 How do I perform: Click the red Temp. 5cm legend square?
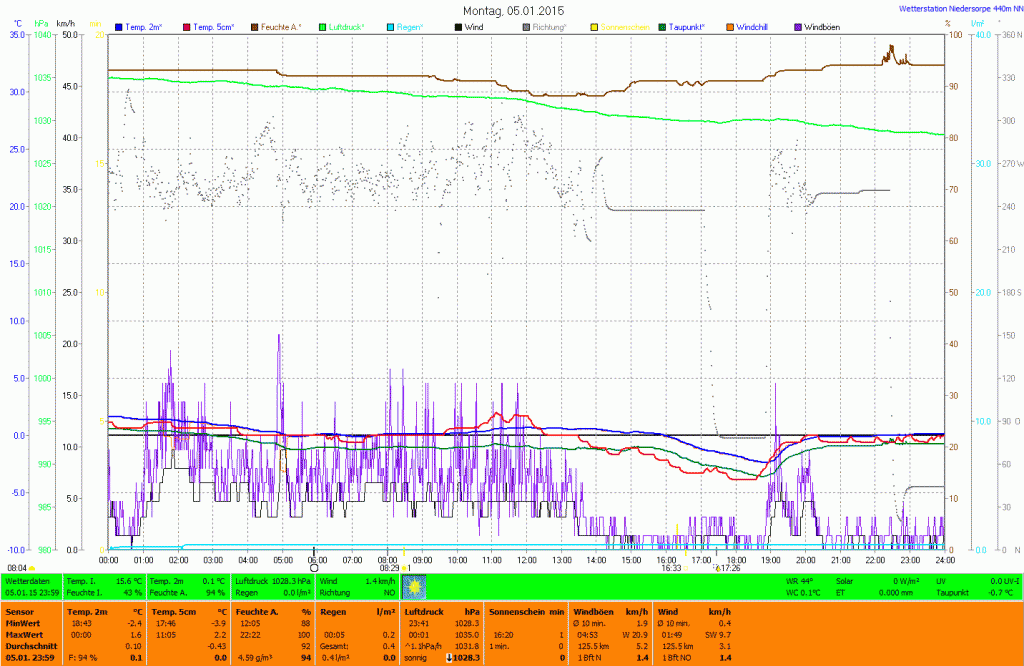click(185, 26)
